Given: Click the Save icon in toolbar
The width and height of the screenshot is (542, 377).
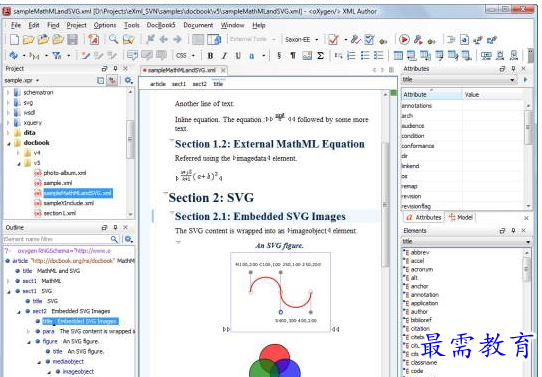Looking at the screenshot, I should [x=72, y=39].
